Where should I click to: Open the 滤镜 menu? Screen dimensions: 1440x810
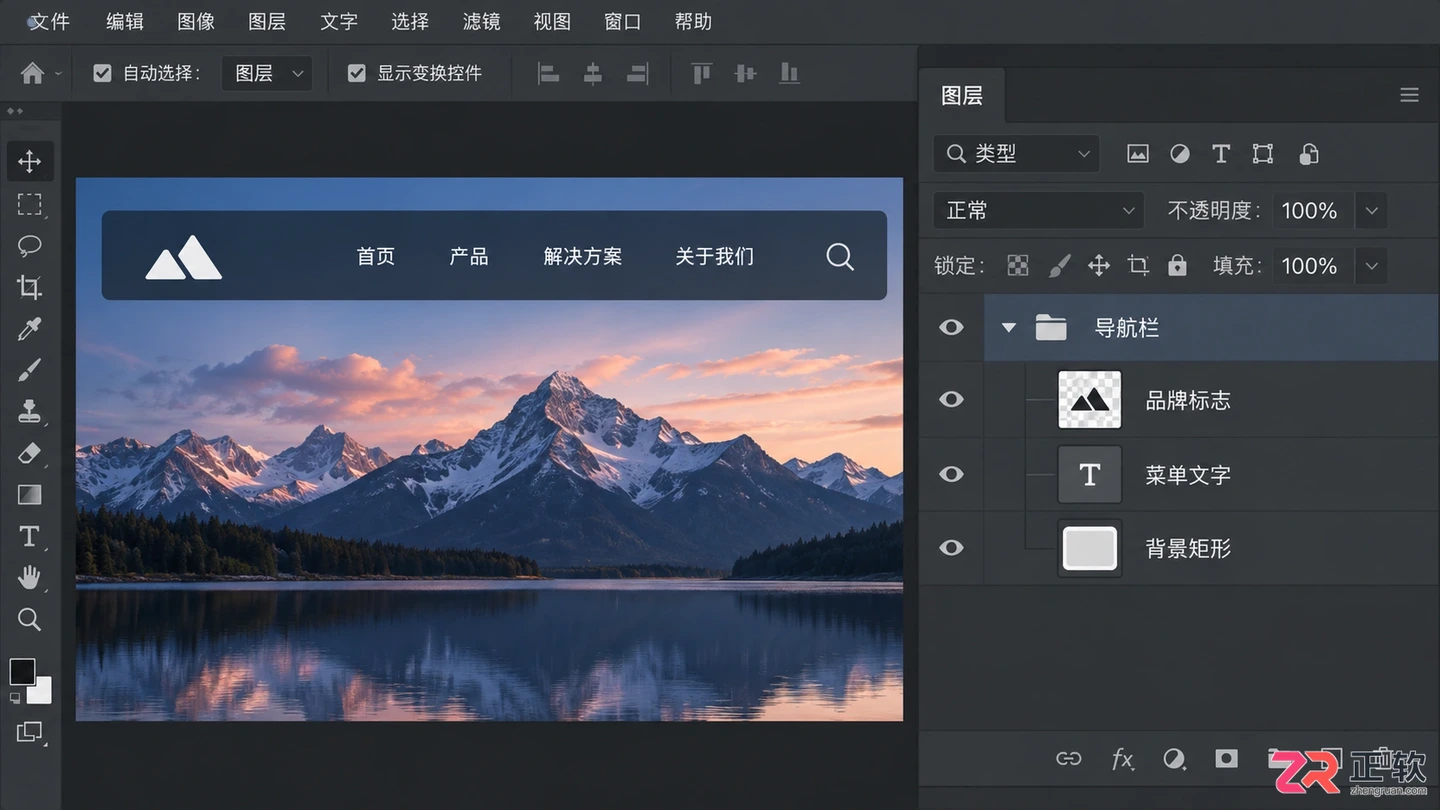[482, 21]
